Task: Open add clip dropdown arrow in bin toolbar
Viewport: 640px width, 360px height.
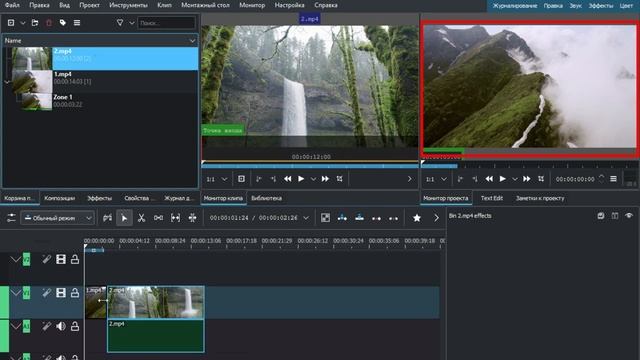Action: (23, 23)
